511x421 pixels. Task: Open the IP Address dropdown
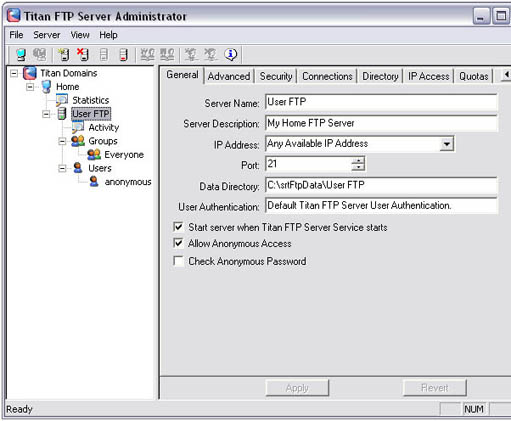point(447,144)
